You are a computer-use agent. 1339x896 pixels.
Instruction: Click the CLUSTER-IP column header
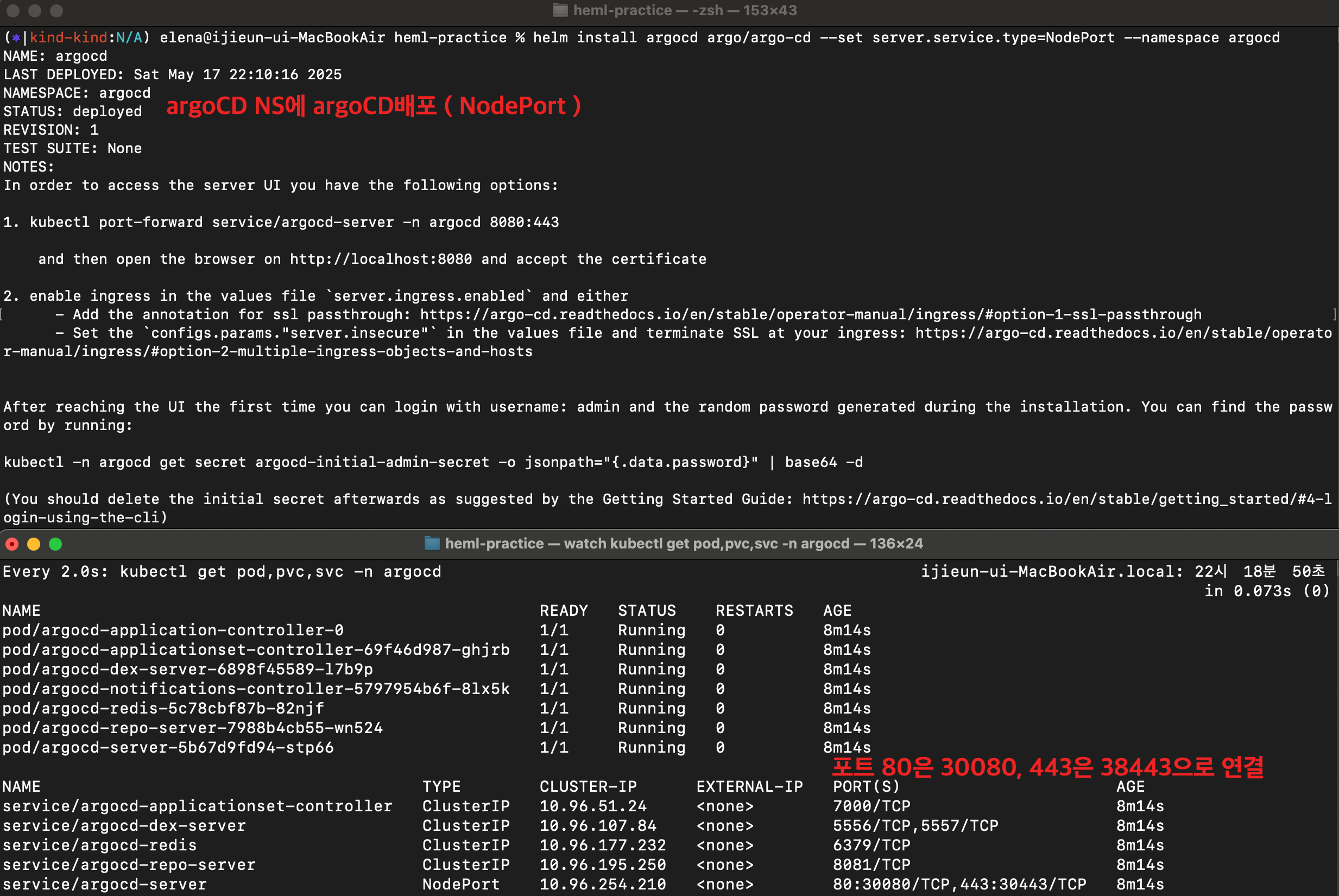pos(589,786)
